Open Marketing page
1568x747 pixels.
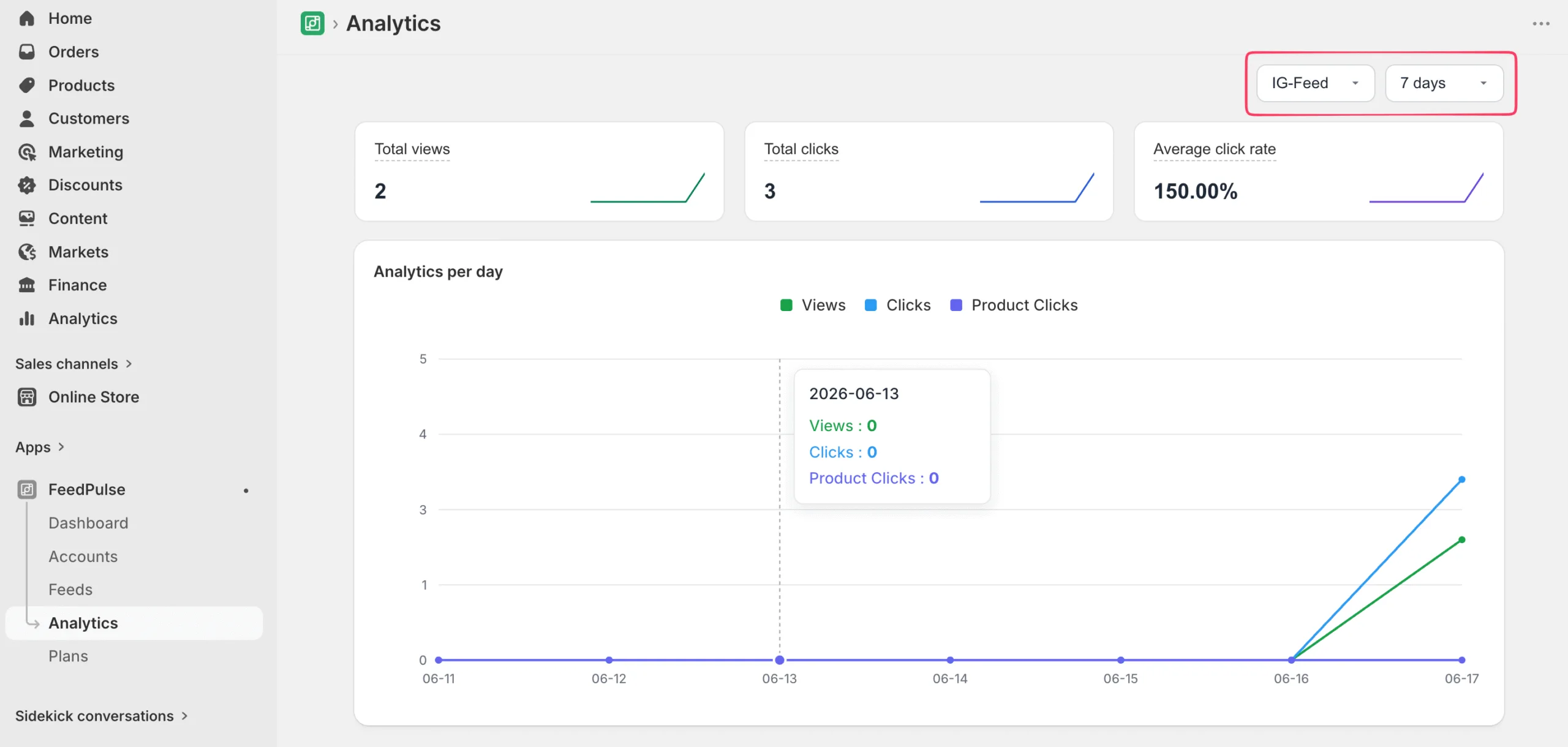coord(86,152)
